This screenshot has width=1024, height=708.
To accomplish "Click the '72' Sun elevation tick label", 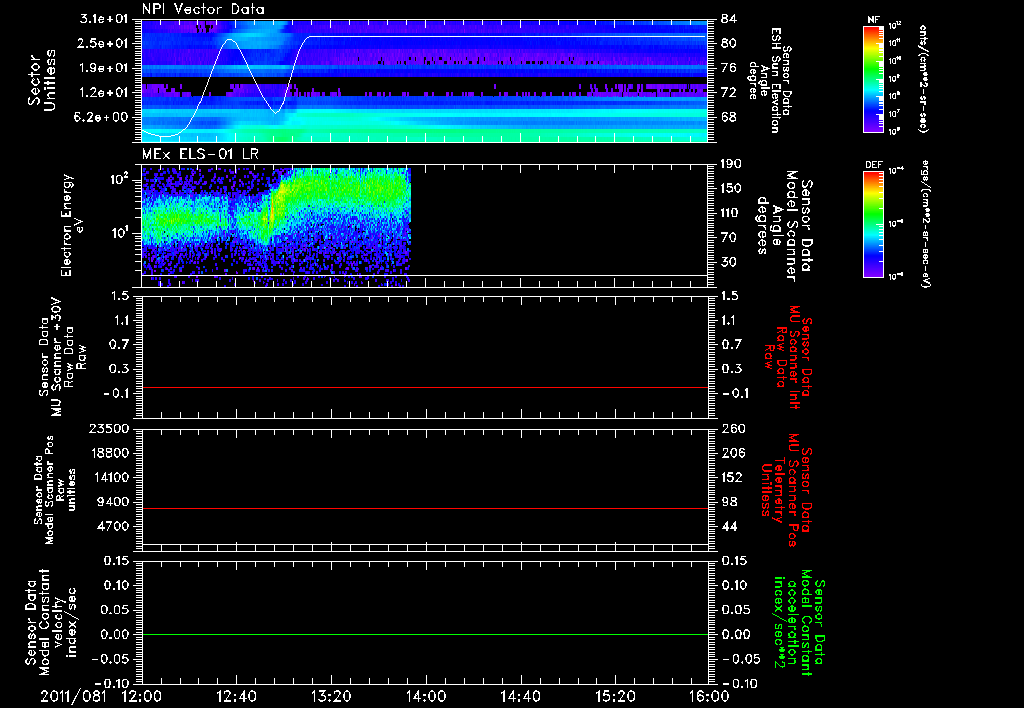I will pos(729,93).
